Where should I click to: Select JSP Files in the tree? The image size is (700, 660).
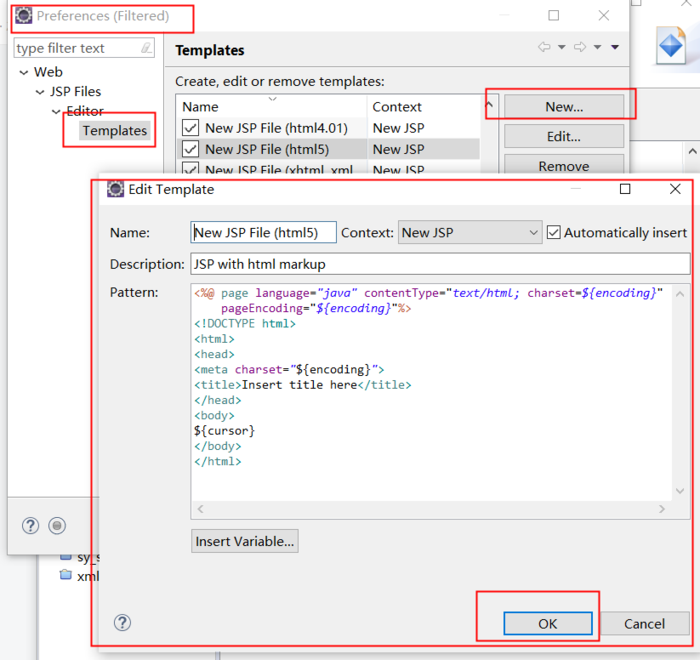75,92
